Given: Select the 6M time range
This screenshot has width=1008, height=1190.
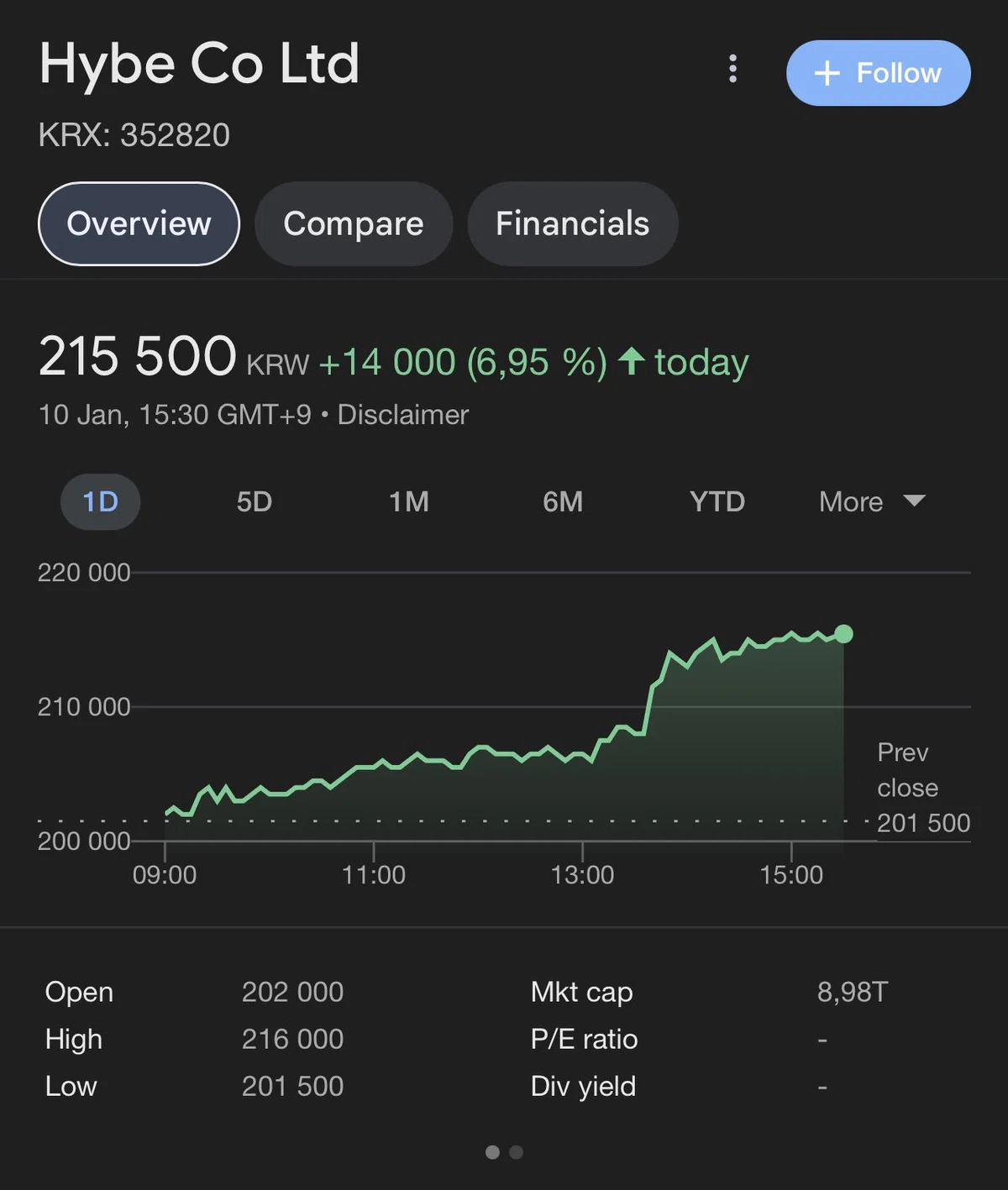Looking at the screenshot, I should (563, 501).
